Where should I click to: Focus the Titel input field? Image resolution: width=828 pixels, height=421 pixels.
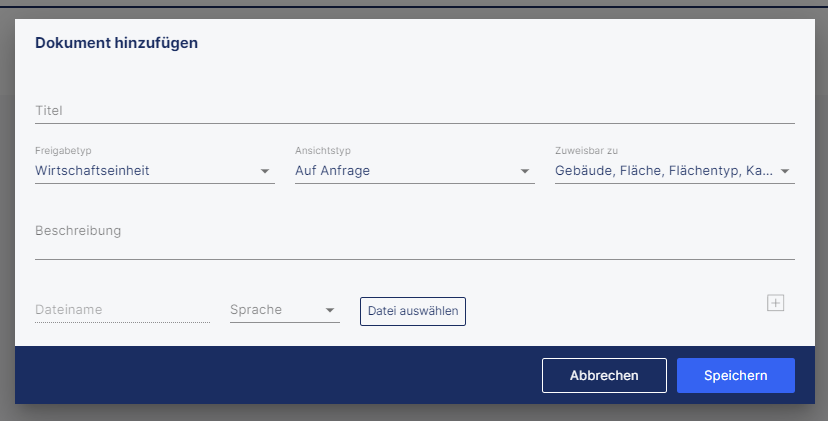click(414, 110)
